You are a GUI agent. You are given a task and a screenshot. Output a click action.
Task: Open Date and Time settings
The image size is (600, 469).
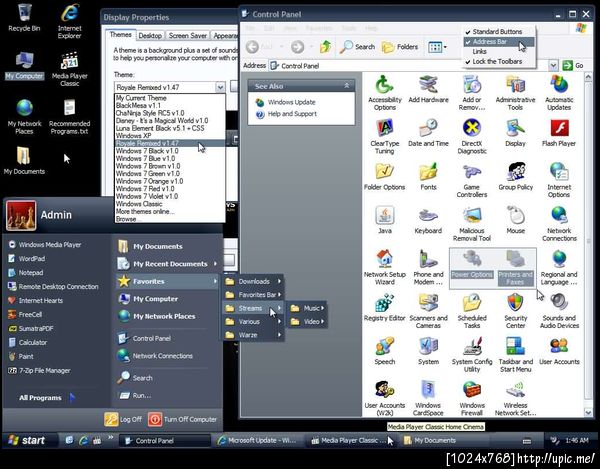428,133
